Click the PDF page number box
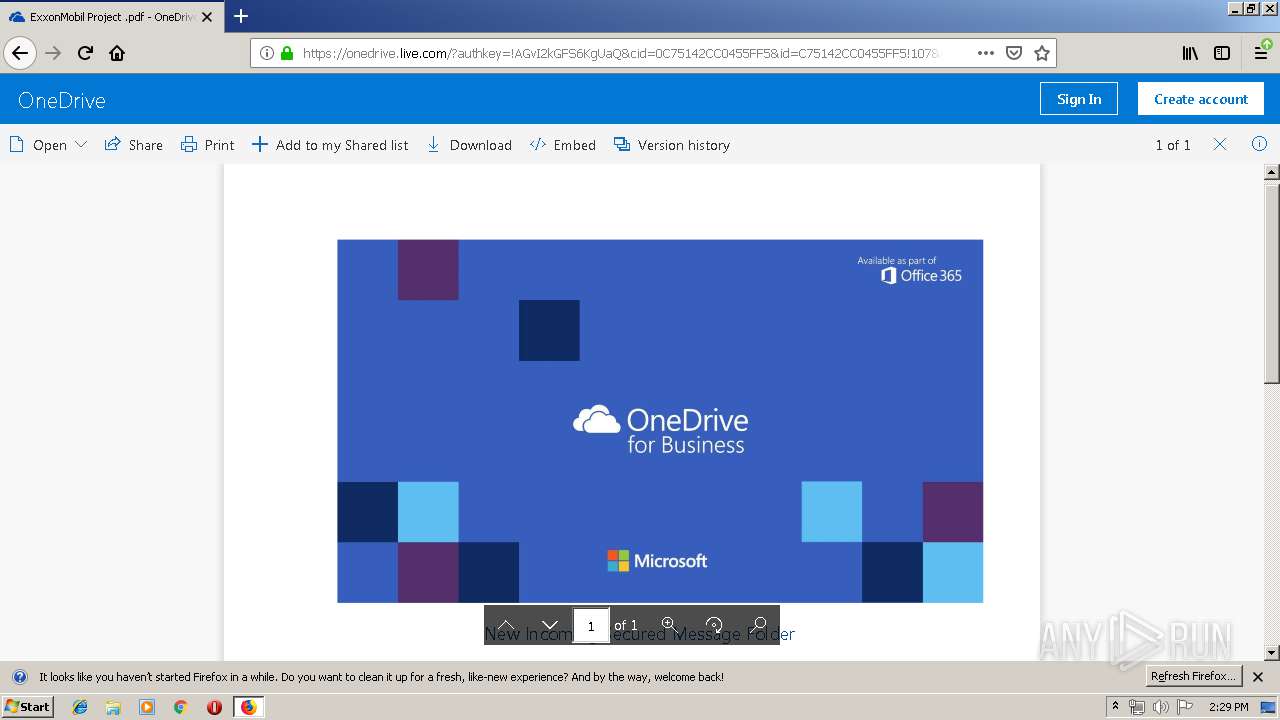 pyautogui.click(x=591, y=626)
